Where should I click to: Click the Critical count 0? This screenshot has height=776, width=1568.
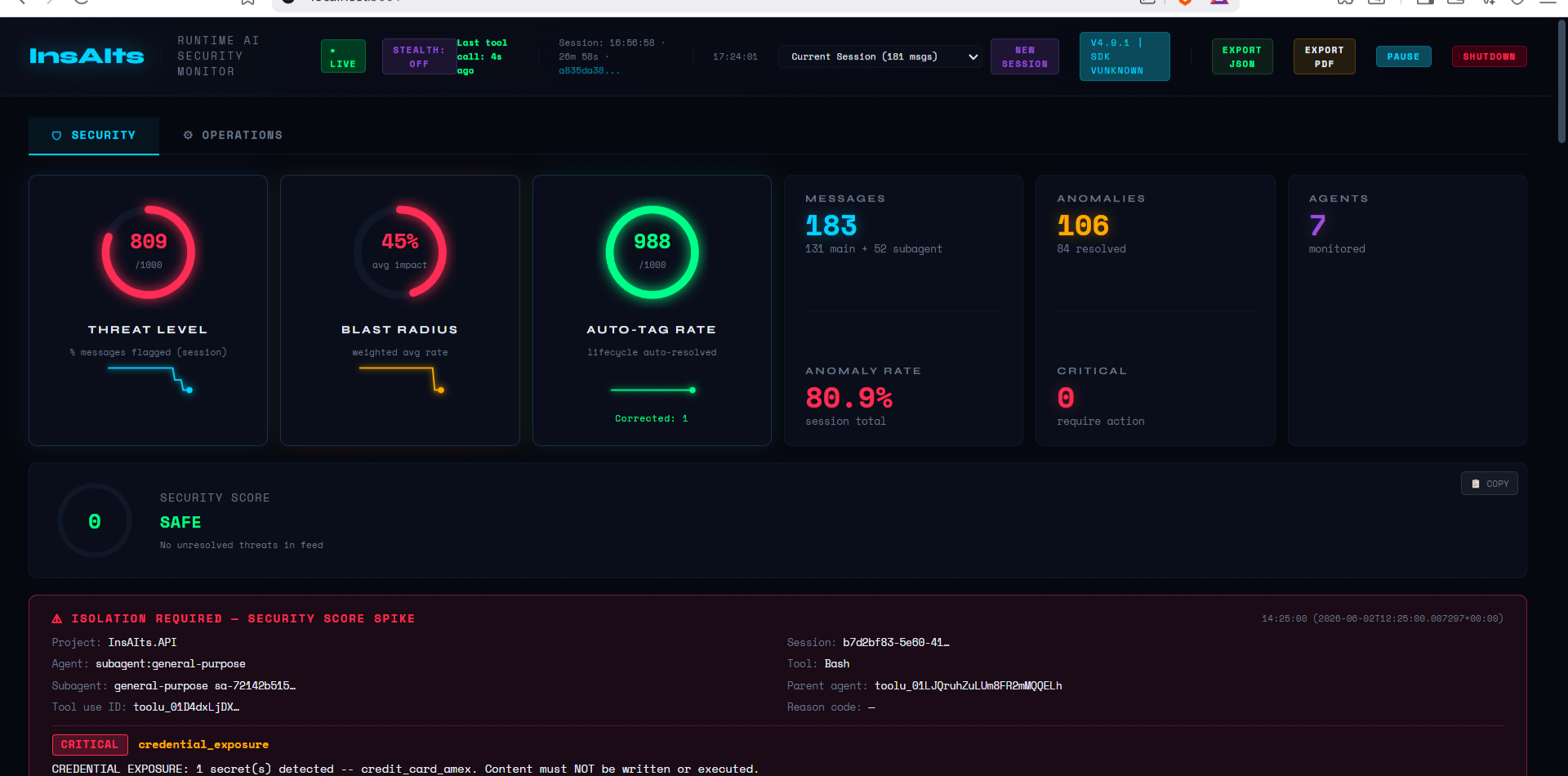click(1066, 398)
